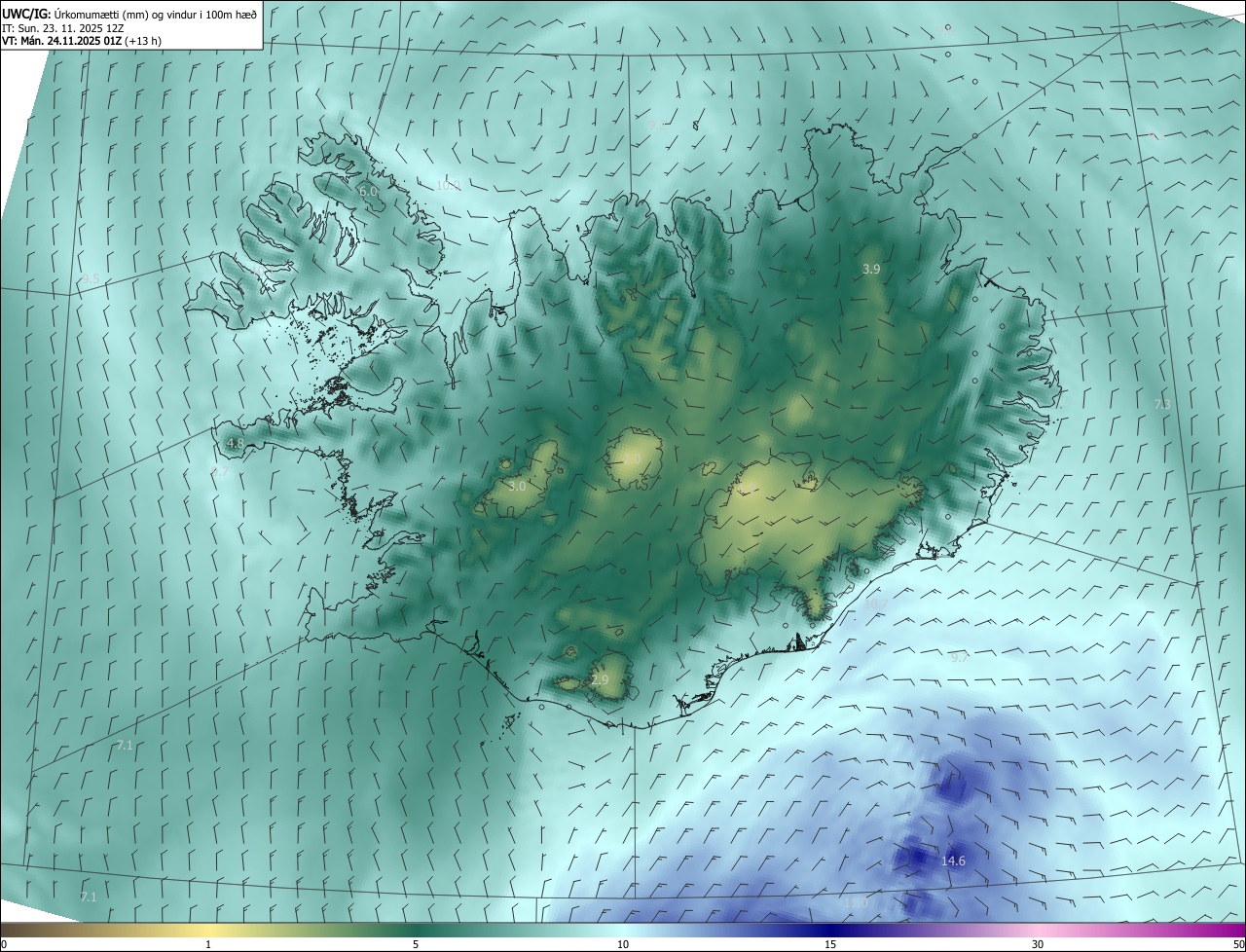The width and height of the screenshot is (1246, 952).
Task: Click the 6.0 value over the Westfjords
Action: pyautogui.click(x=368, y=192)
